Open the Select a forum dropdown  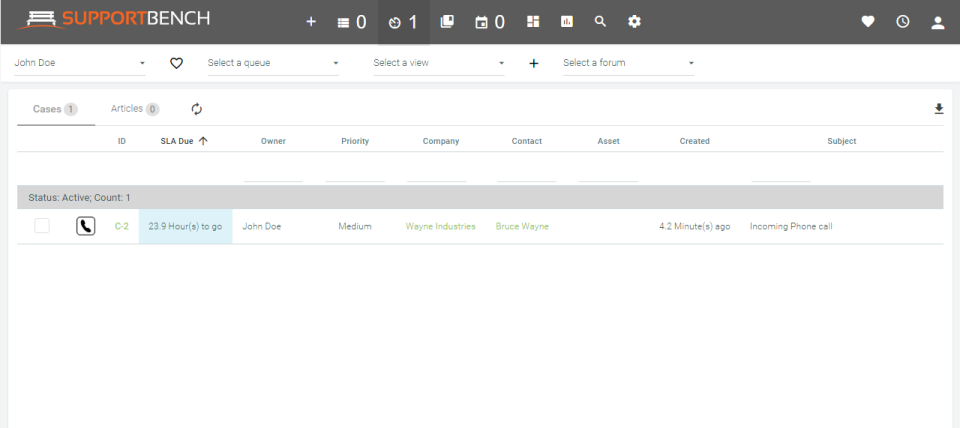[x=629, y=63]
